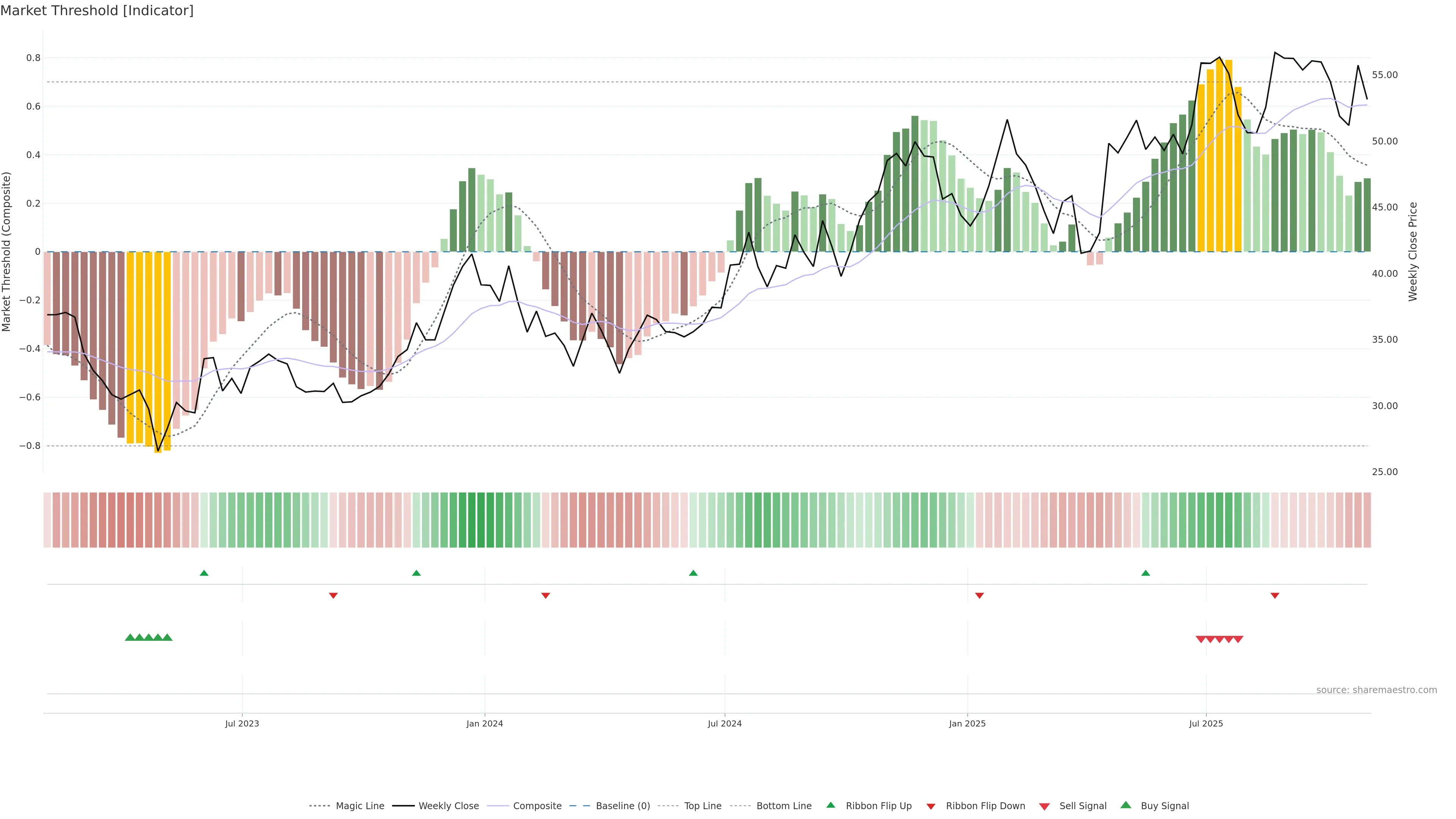Click the last Ribbon Flip Down marker after Jul 2025
Image resolution: width=1456 pixels, height=819 pixels.
point(1274,595)
